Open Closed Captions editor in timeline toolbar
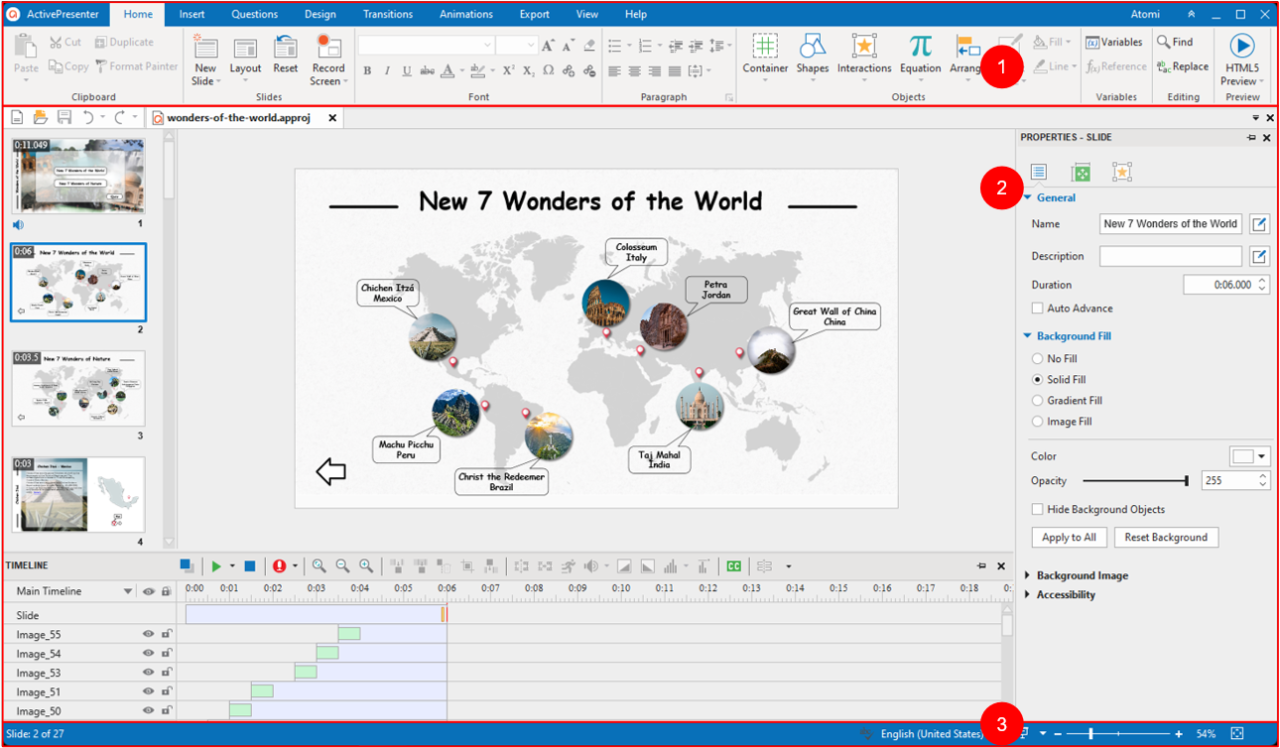1280x748 pixels. click(x=734, y=566)
